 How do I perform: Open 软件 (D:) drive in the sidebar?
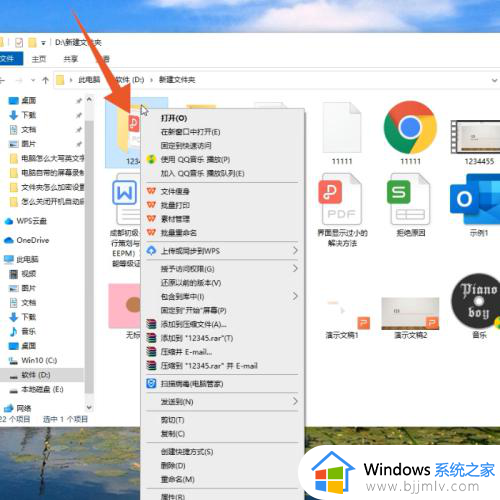click(x=31, y=375)
